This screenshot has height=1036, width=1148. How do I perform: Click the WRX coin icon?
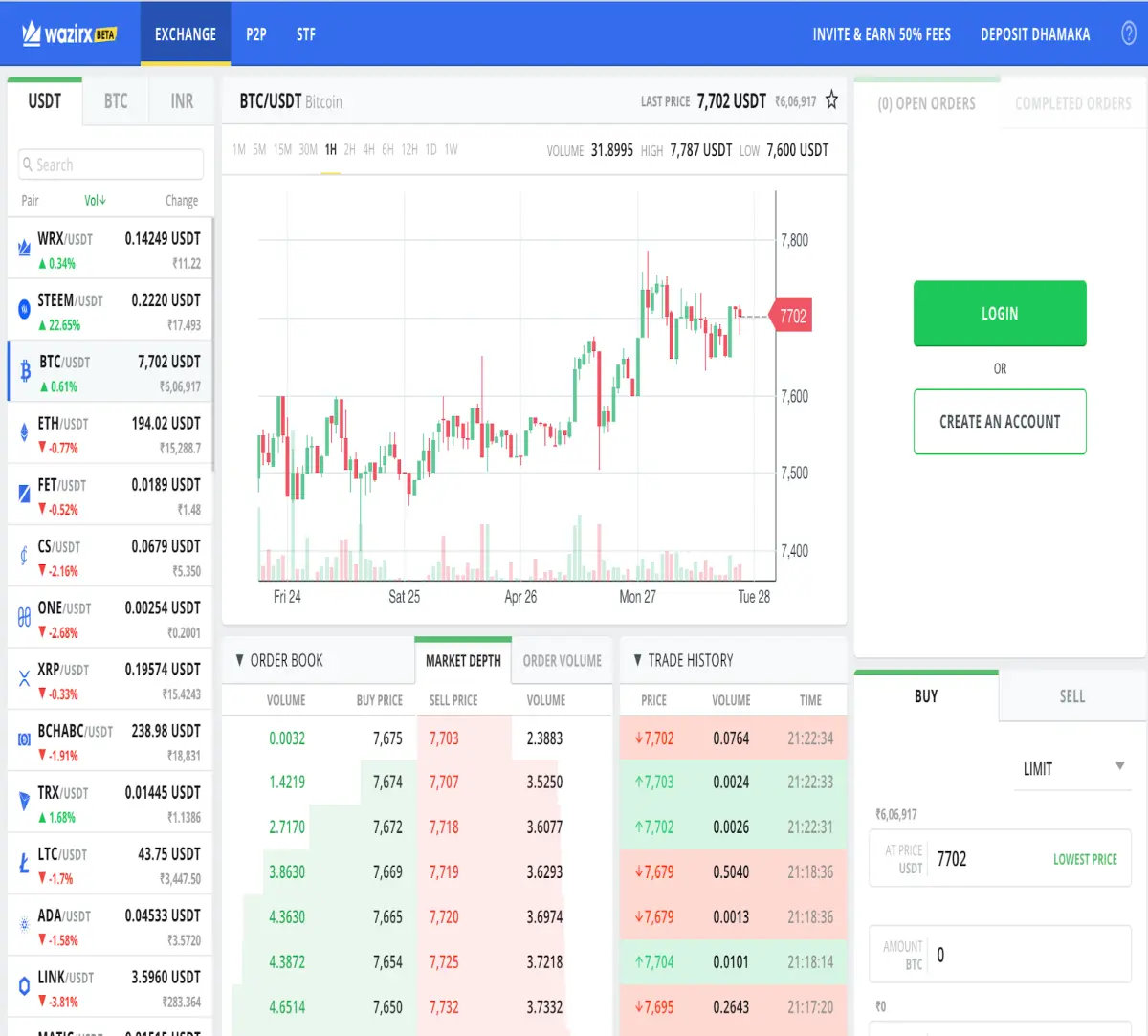[x=24, y=249]
